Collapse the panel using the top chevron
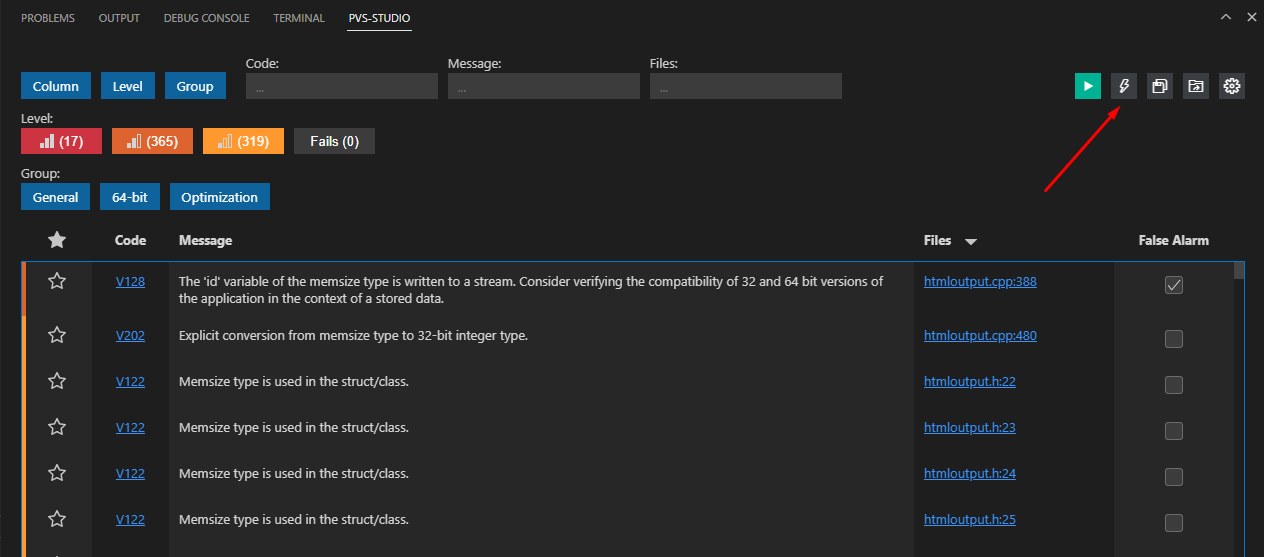This screenshot has width=1264, height=557. point(1225,18)
